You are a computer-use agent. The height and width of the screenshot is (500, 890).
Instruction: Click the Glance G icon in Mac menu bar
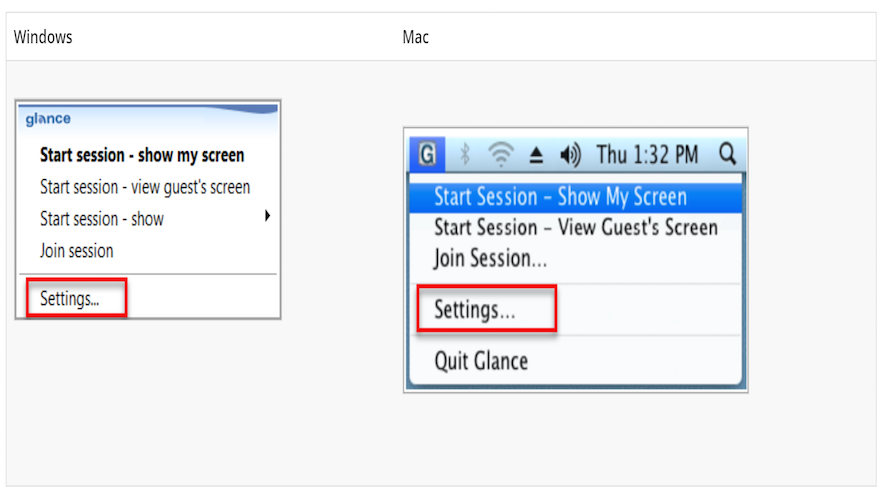pyautogui.click(x=428, y=154)
